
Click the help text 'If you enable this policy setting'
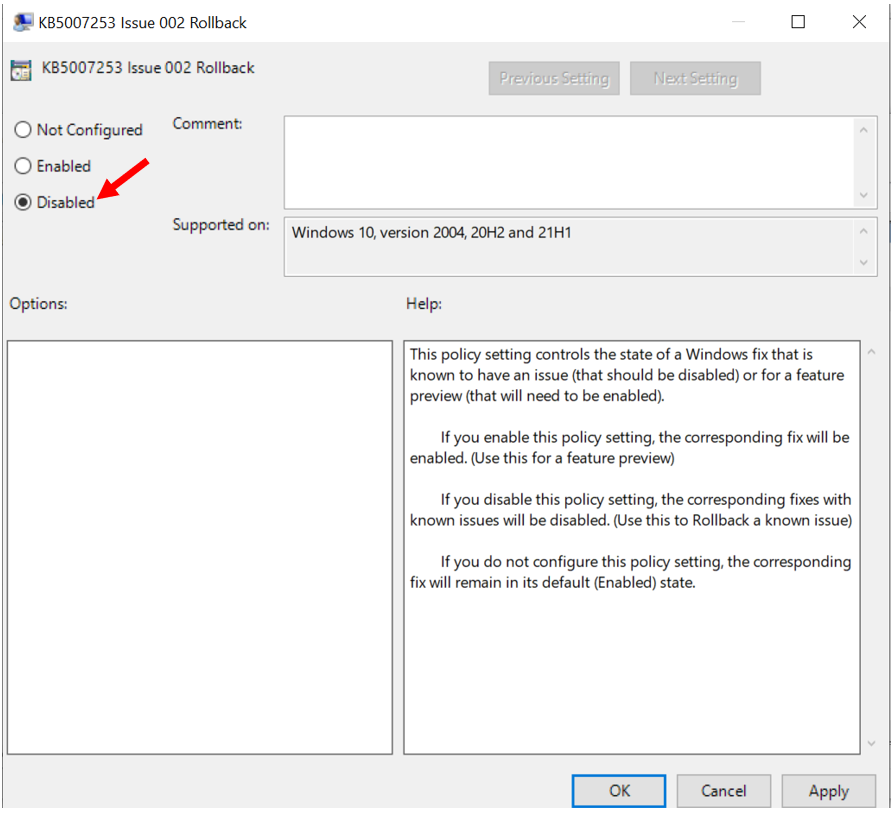pyautogui.click(x=547, y=437)
